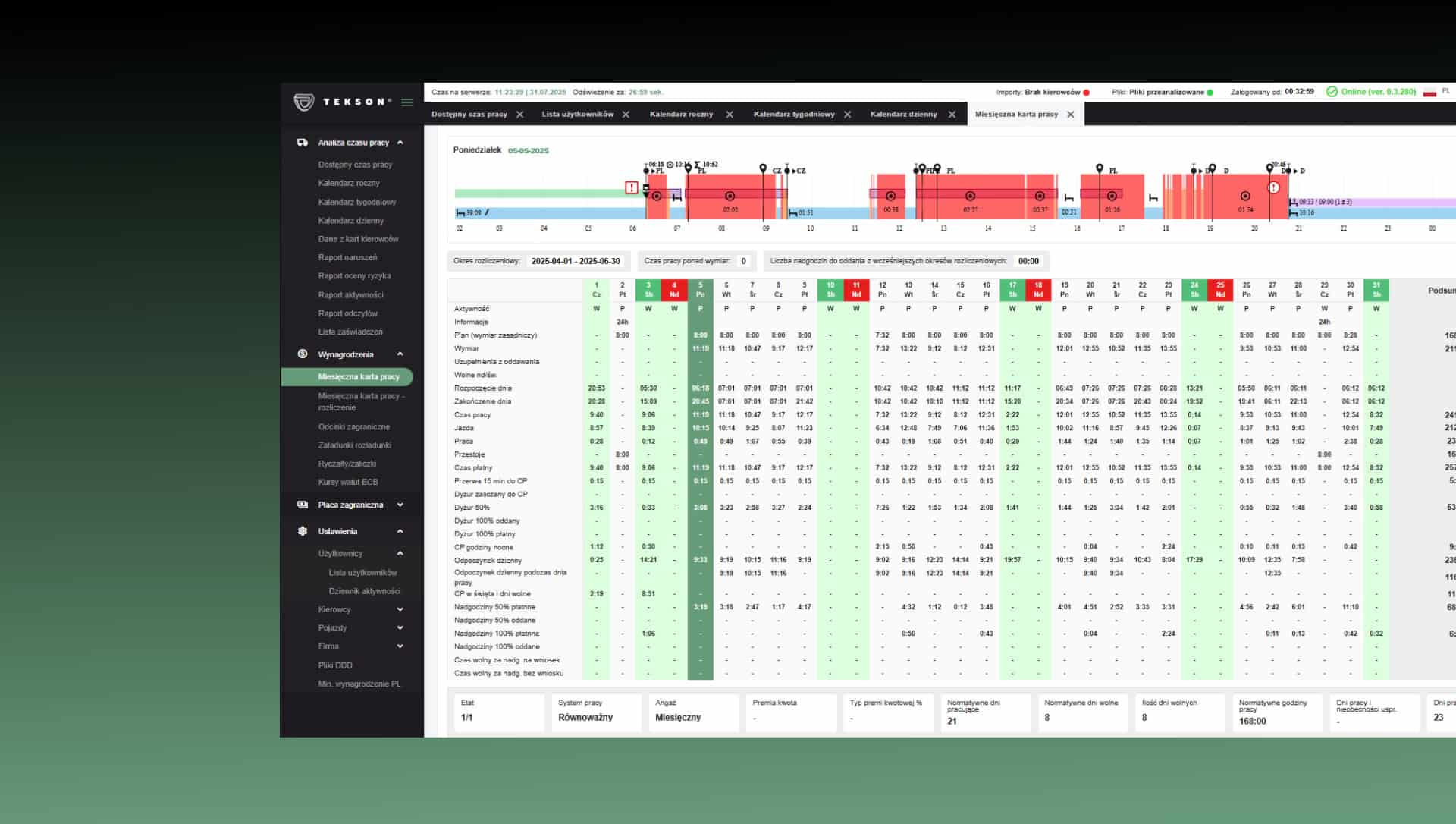Collapse the Wynagrodzenia section chevron
The image size is (1456, 824).
point(400,354)
